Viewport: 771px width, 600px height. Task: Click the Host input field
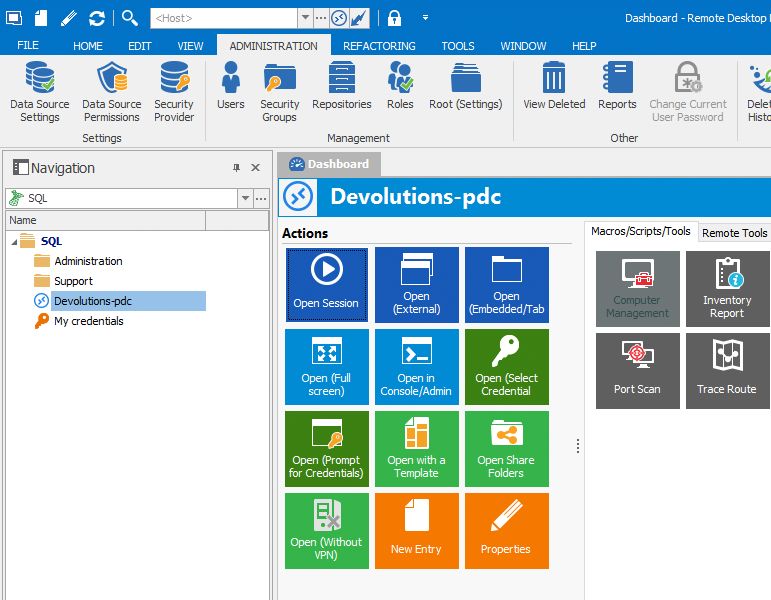pyautogui.click(x=224, y=18)
